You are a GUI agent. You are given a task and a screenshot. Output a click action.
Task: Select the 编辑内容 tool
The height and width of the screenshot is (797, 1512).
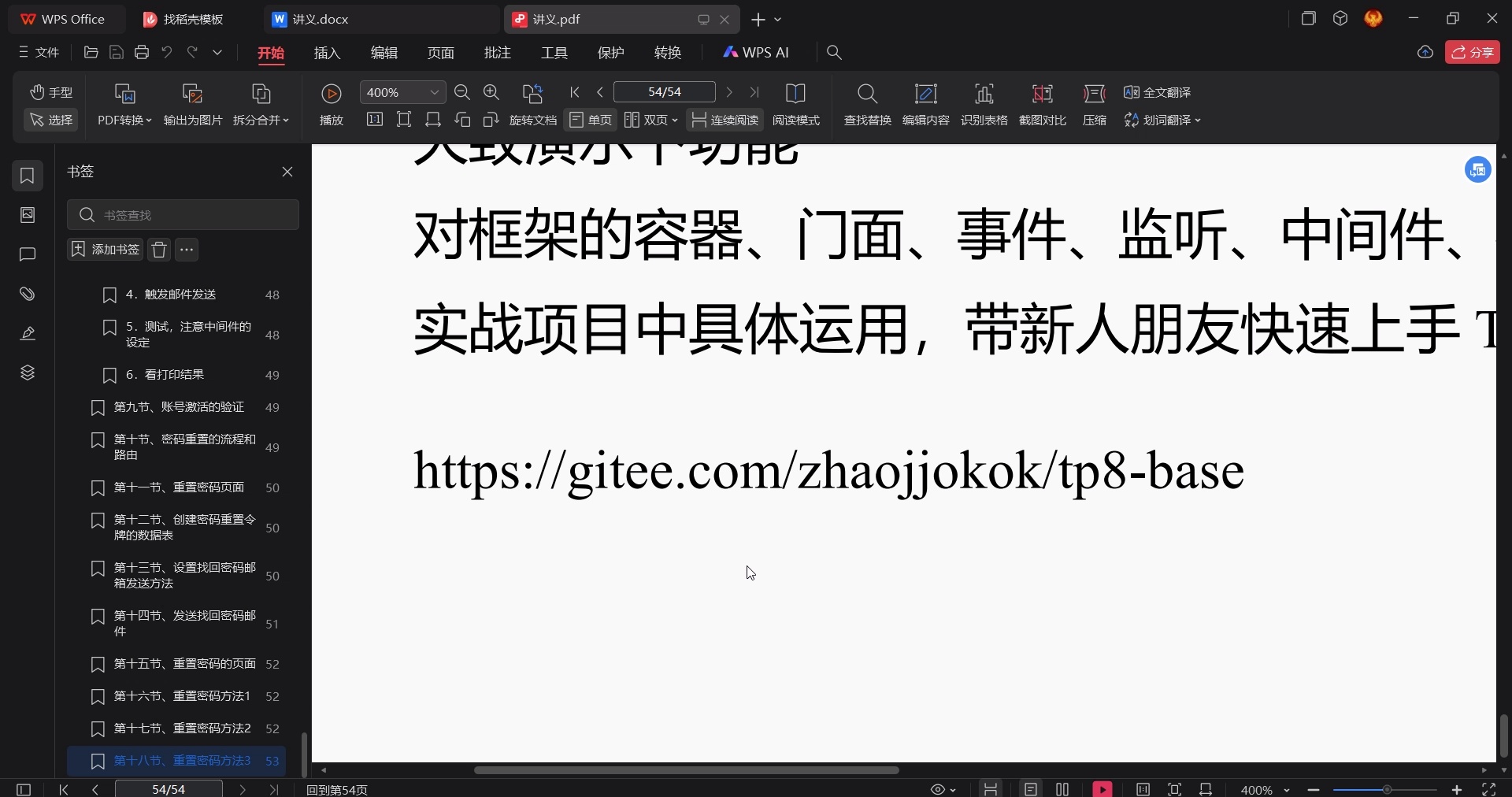tap(925, 105)
